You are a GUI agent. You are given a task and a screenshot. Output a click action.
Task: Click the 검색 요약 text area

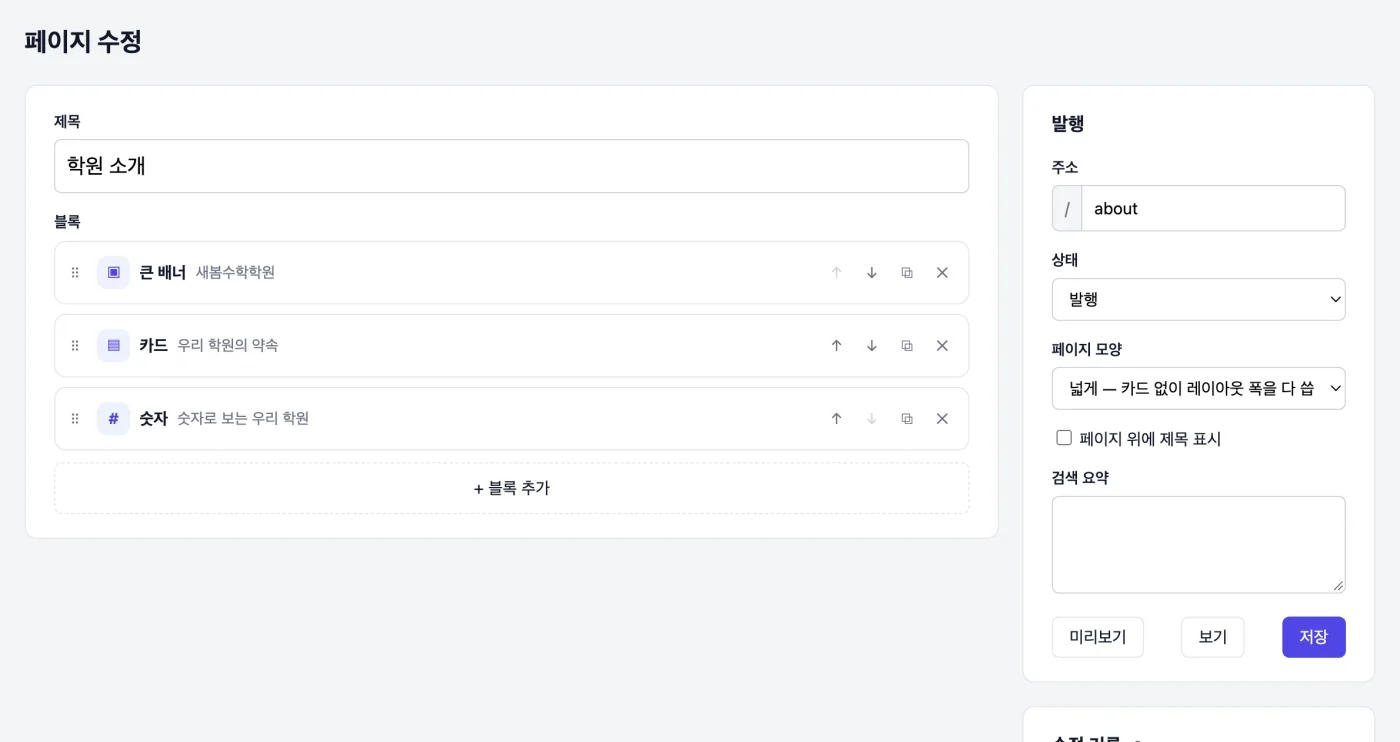pos(1198,545)
